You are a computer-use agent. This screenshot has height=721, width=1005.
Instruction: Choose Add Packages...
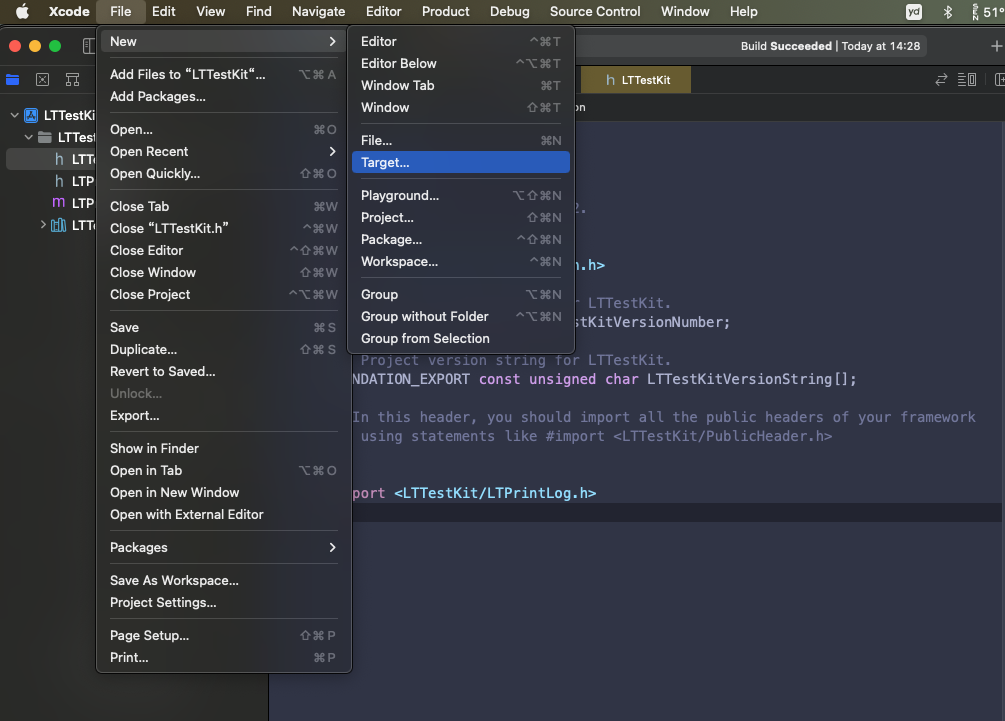tap(223, 96)
